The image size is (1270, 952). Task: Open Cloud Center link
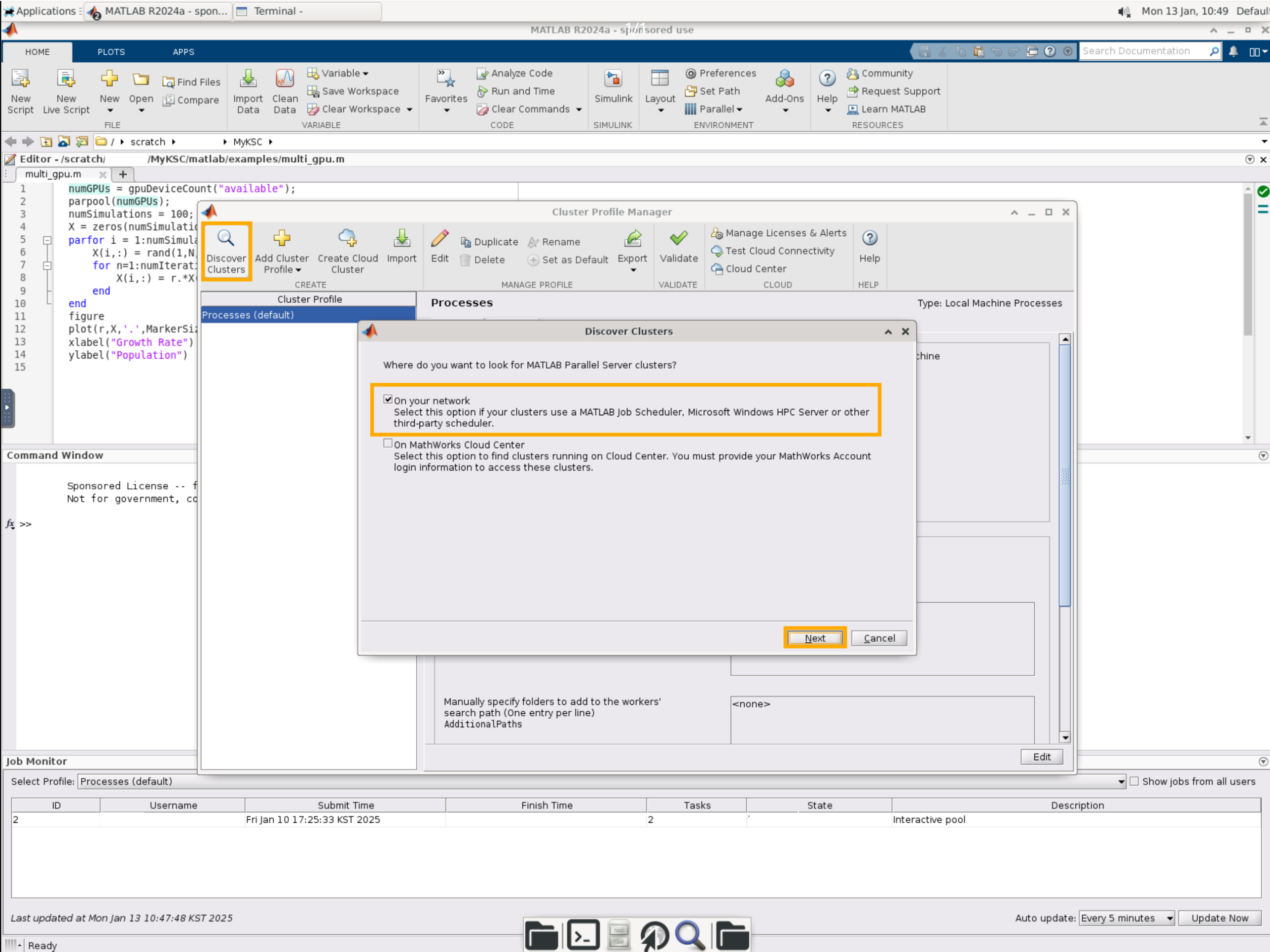point(749,268)
